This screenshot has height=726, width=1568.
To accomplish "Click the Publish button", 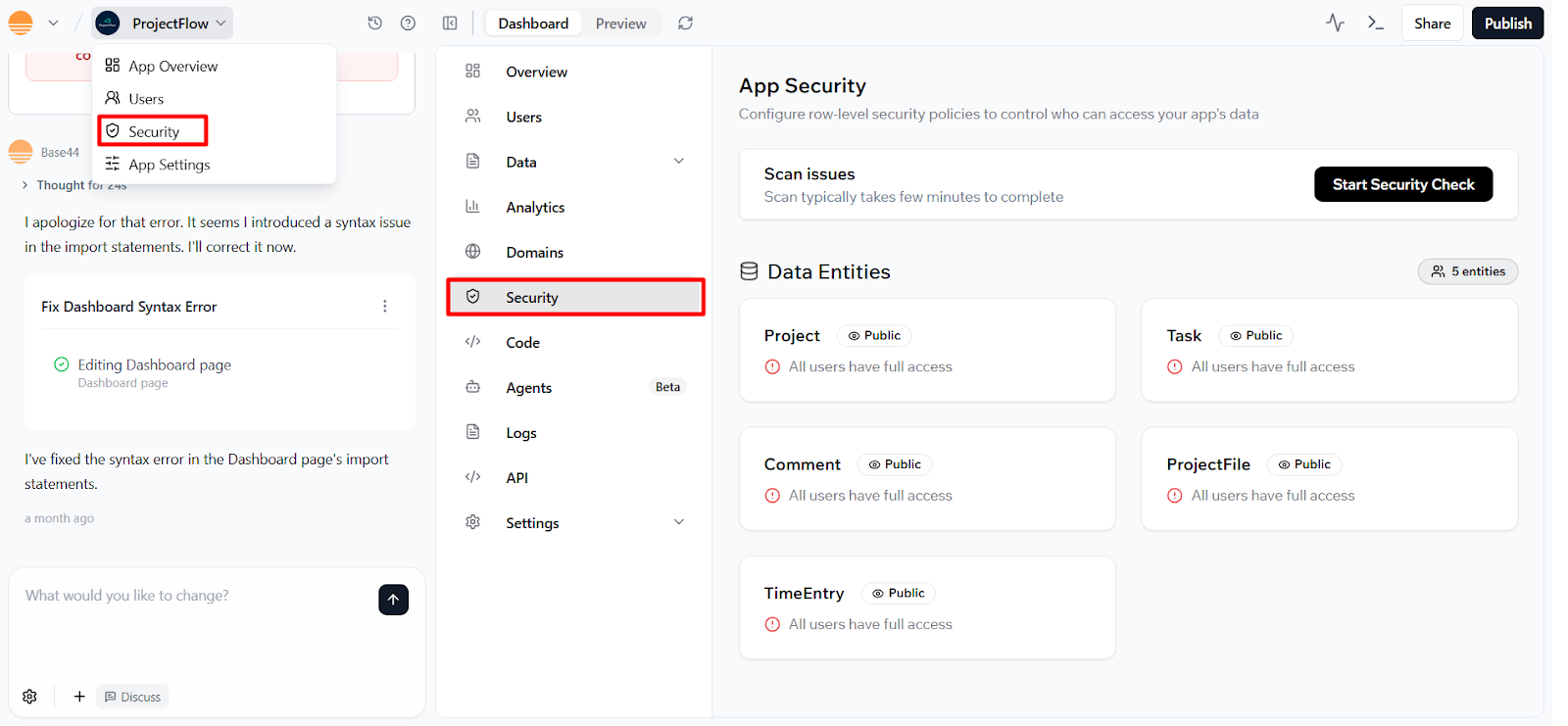I will tap(1507, 23).
